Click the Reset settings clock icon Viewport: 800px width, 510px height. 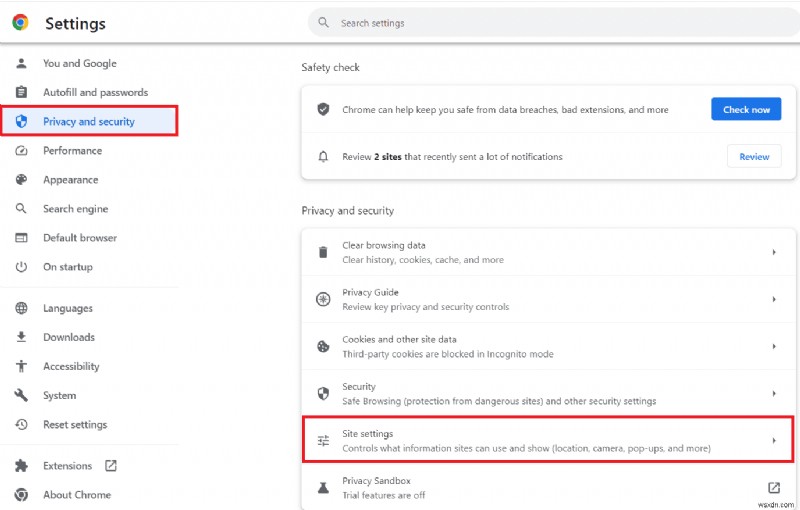pos(21,424)
